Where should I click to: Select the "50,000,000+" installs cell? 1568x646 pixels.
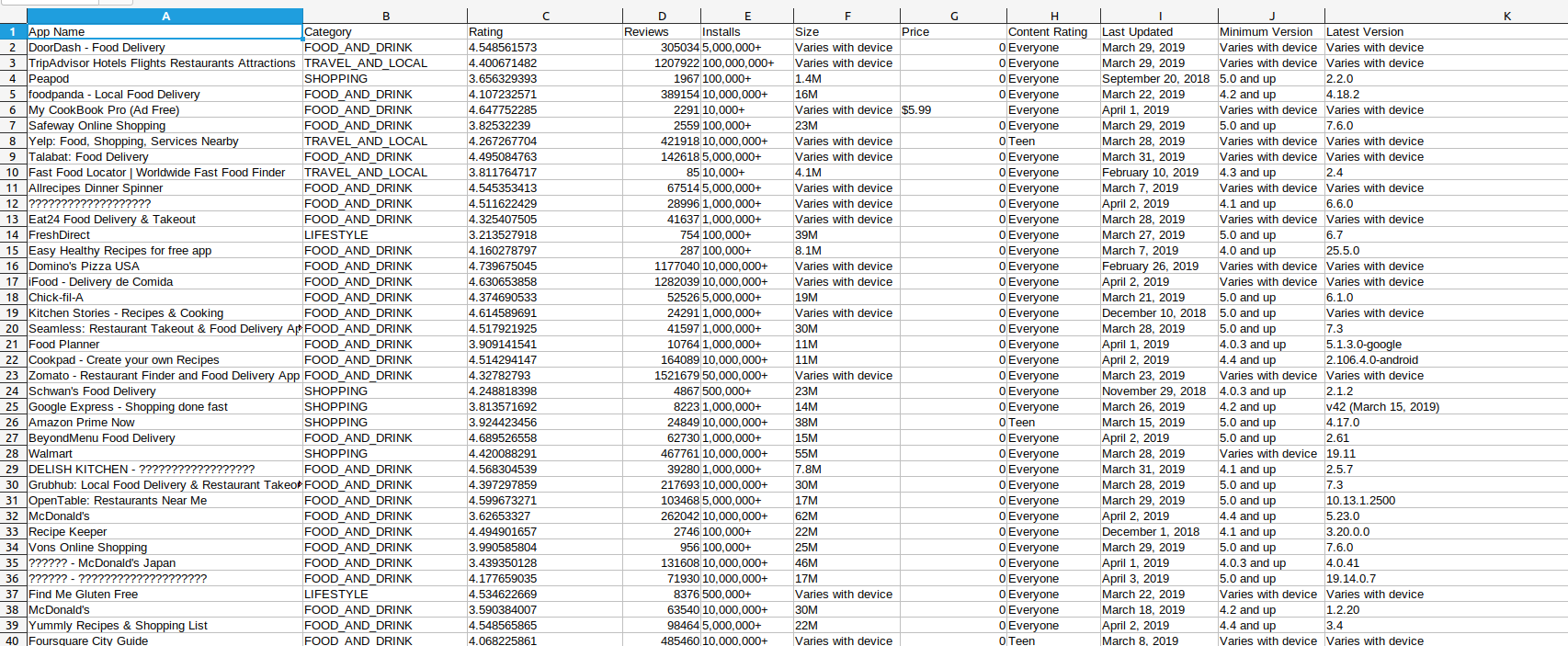point(746,375)
